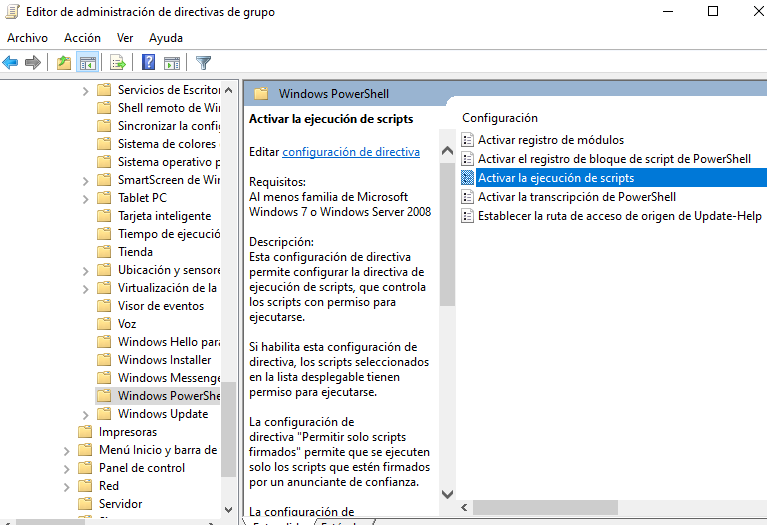
Task: Minimize the Editor de administración window
Action: 668,11
